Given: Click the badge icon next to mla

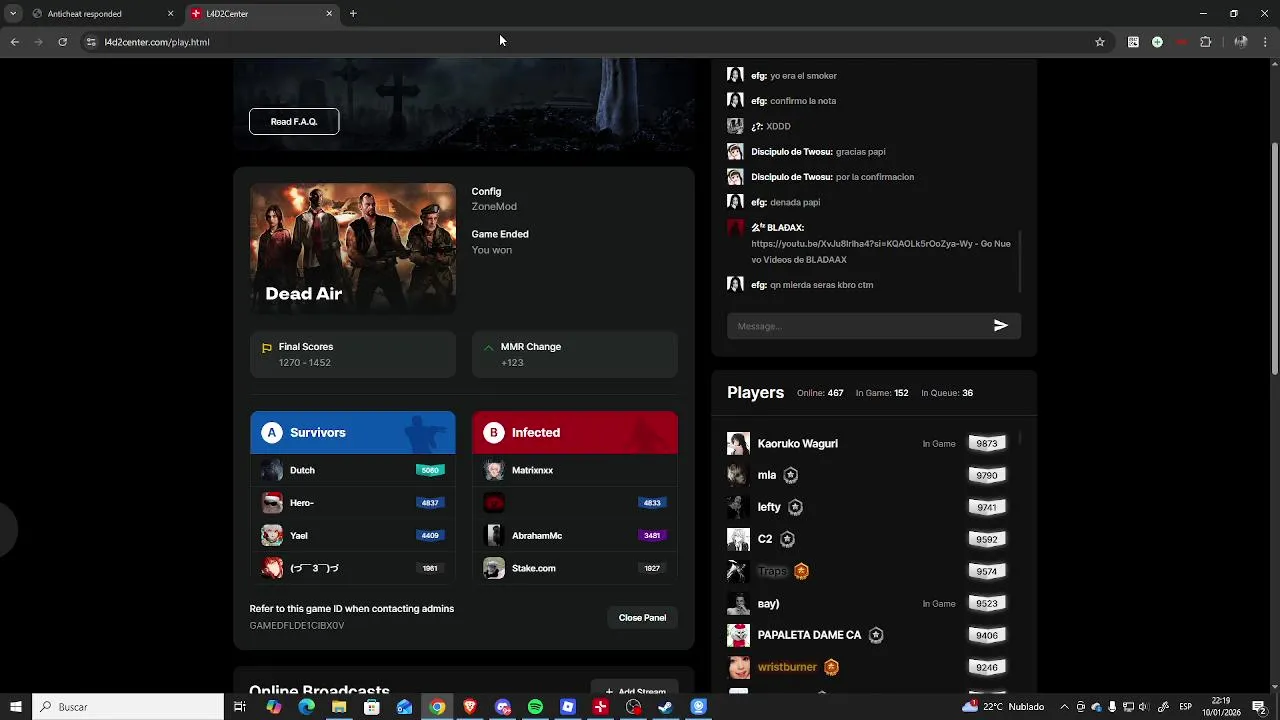Looking at the screenshot, I should pyautogui.click(x=791, y=475).
